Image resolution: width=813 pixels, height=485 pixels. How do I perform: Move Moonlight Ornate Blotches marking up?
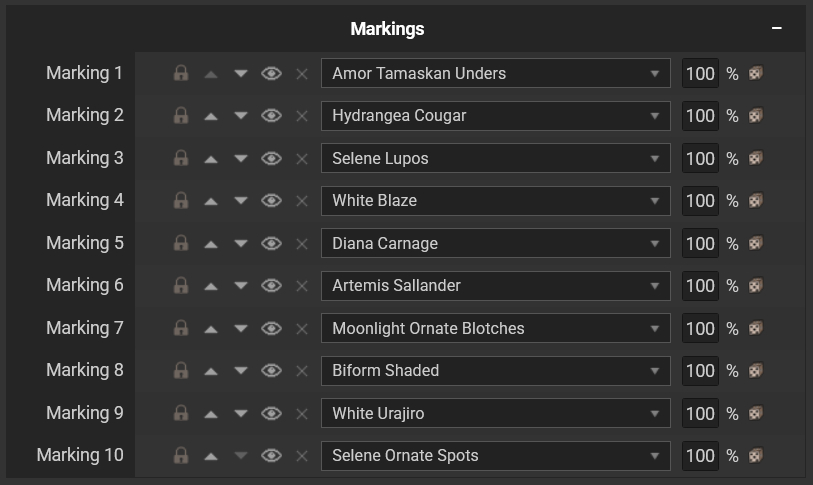point(211,328)
